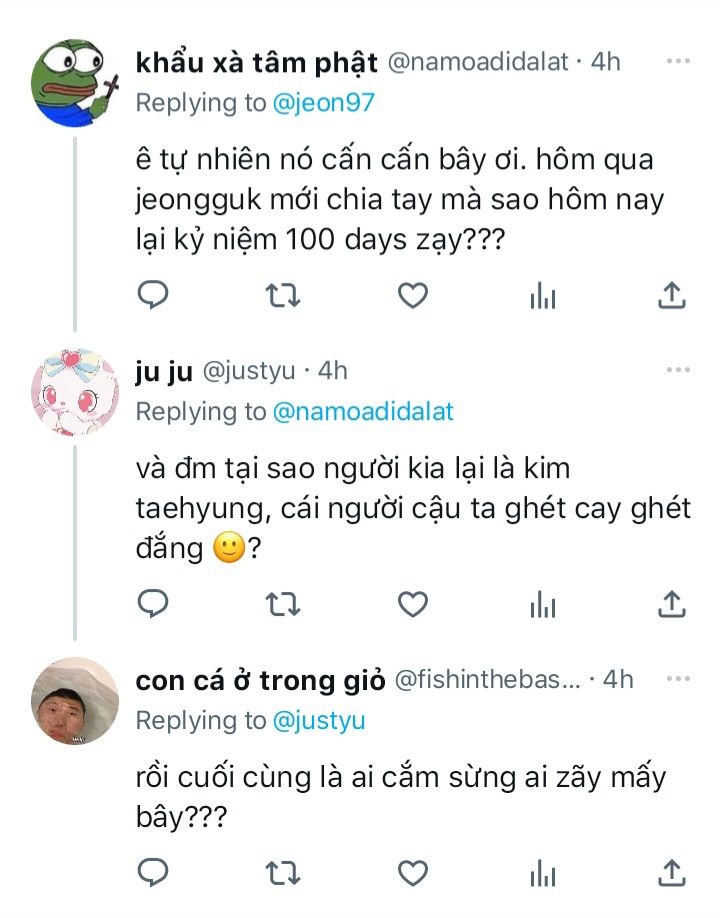The height and width of the screenshot is (918, 720).
Task: Retweet ju ju's tweet about kim taehyung
Action: point(284,603)
